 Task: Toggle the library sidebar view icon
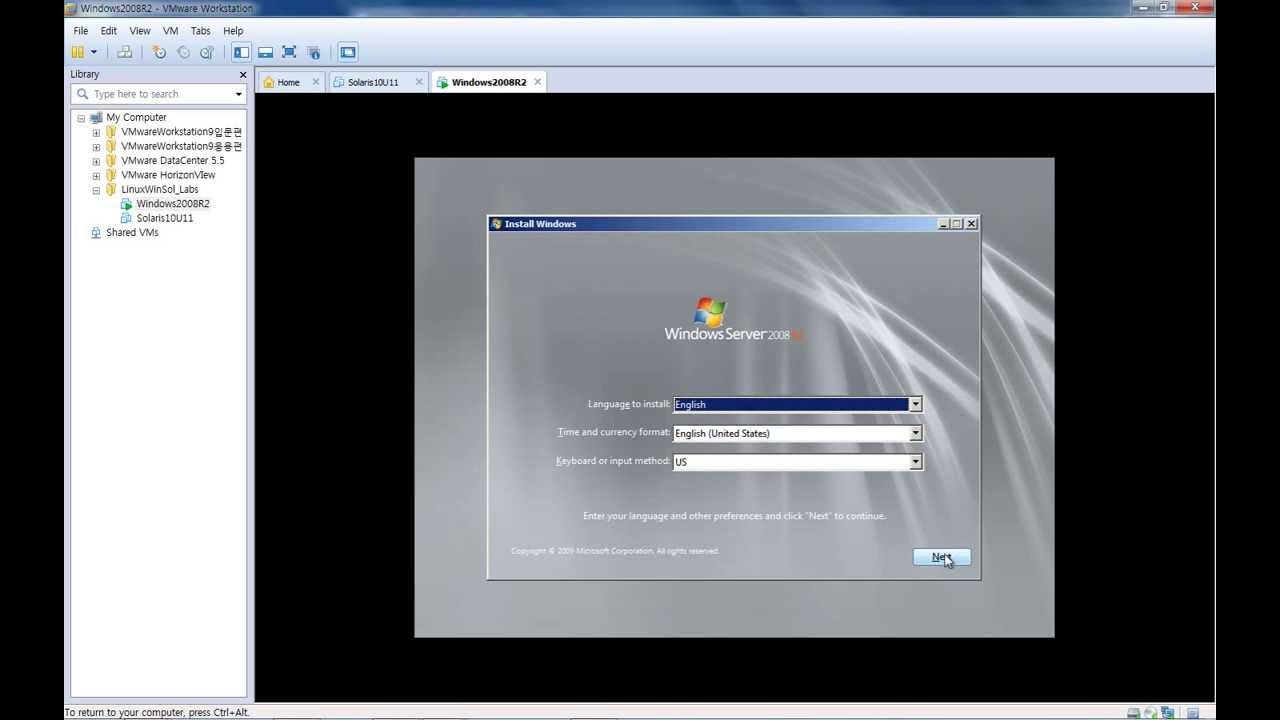coord(241,52)
